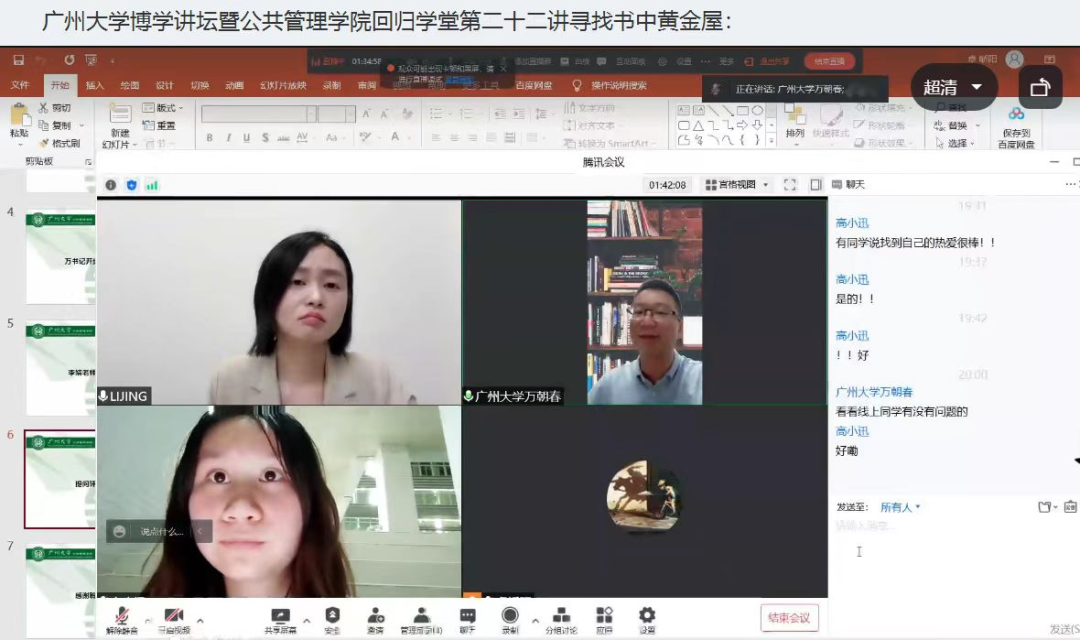
Task: Select slide 4 thumbnail
Action: click(61, 258)
